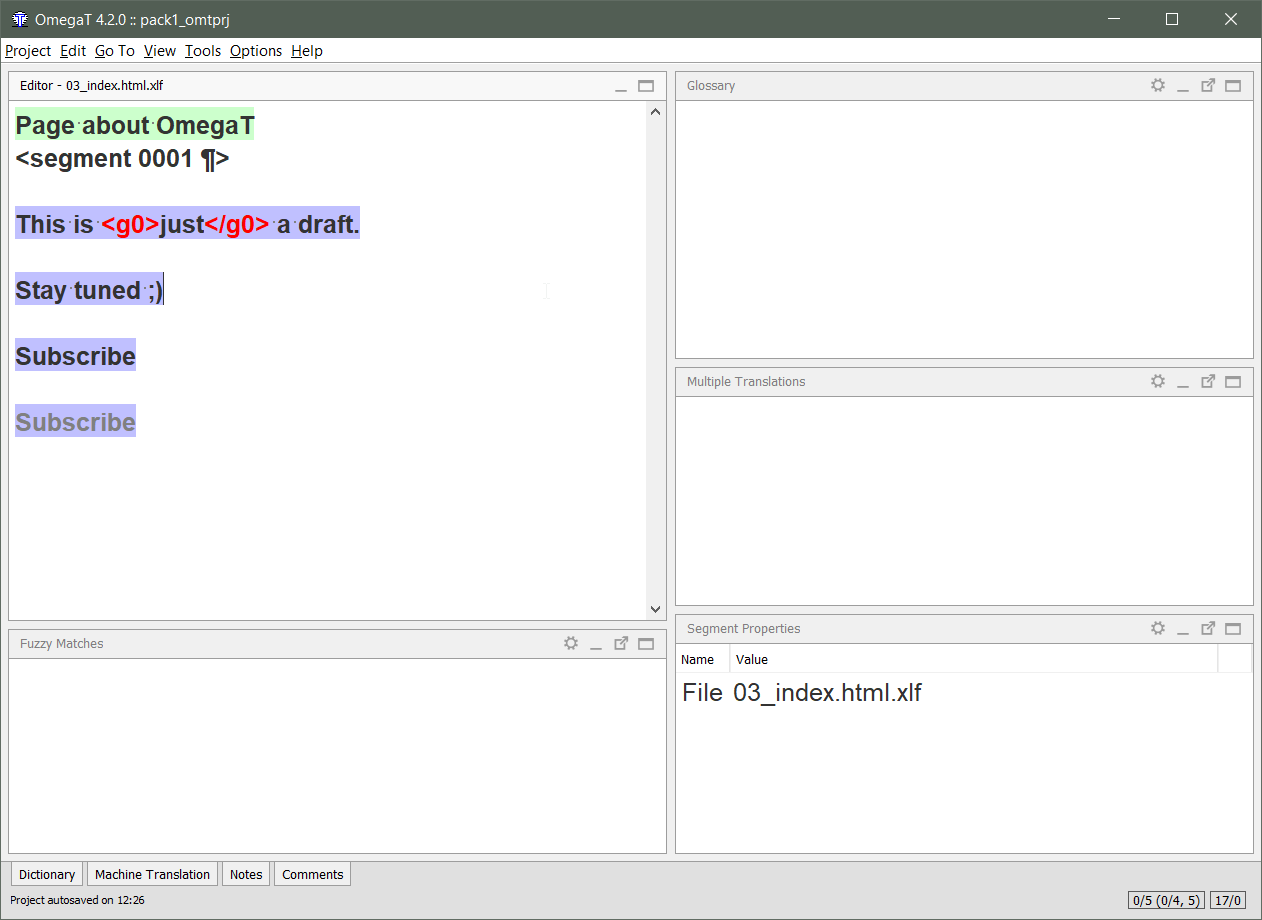
Task: Maximize the Glossary pane
Action: click(1233, 86)
